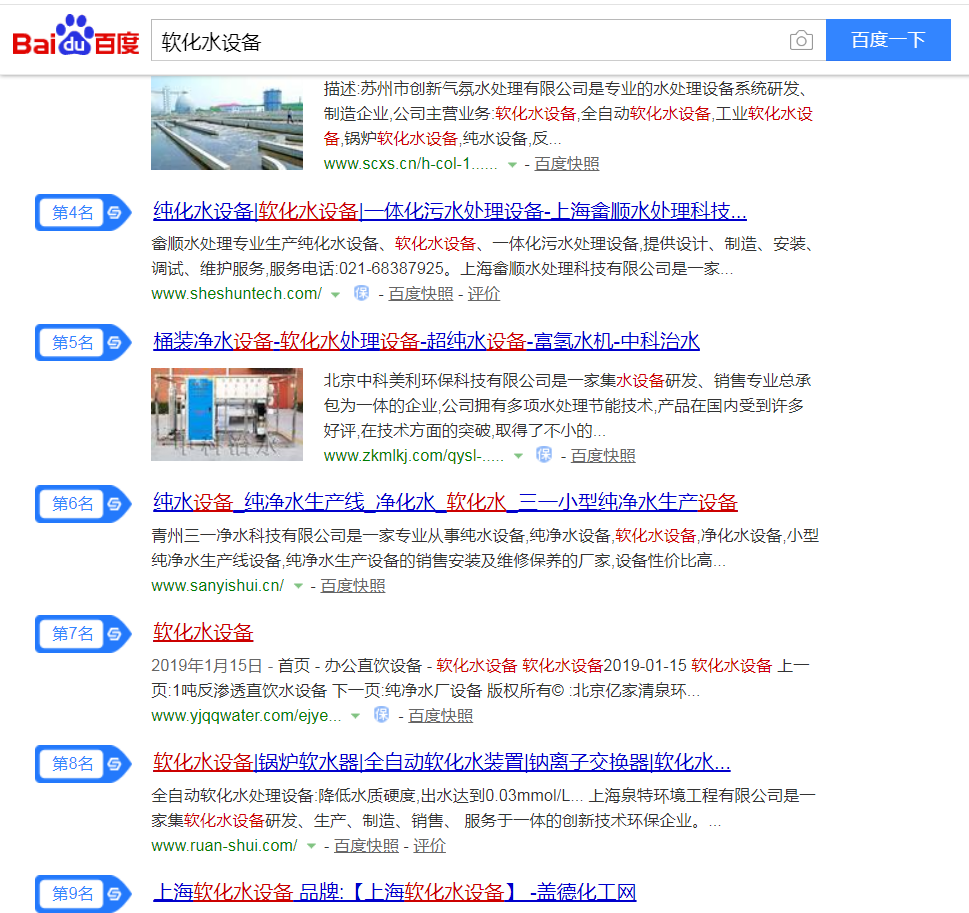Click the snippet starting 畲顺水处理专业生产纯化水设备
The width and height of the screenshot is (969, 913).
click(483, 256)
